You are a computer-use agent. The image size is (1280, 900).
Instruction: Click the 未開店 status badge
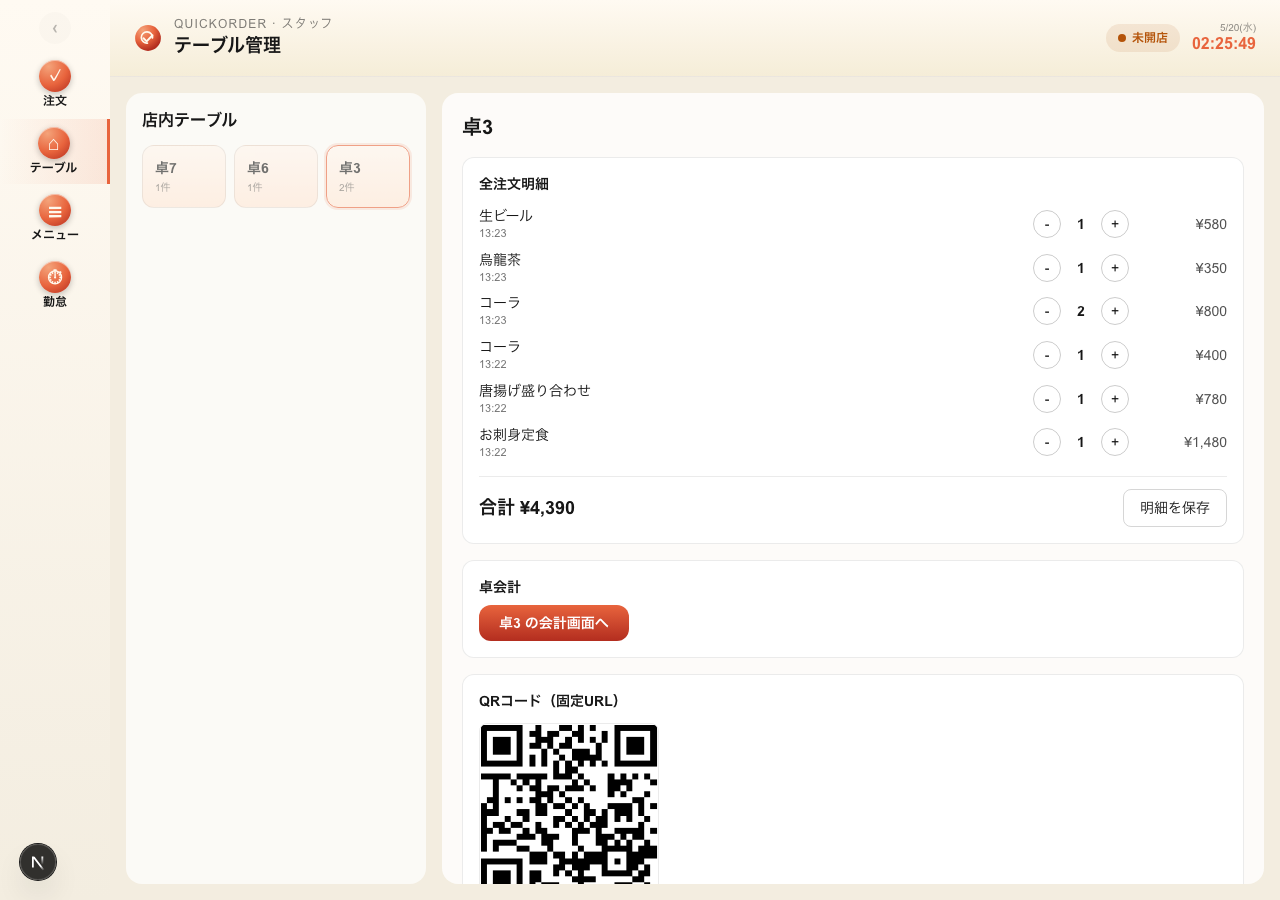[1143, 38]
